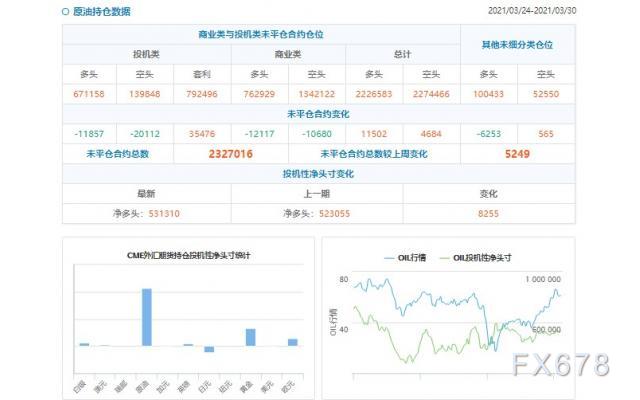
Task: Click the 原油持仓数据 section title
Action: [102, 11]
